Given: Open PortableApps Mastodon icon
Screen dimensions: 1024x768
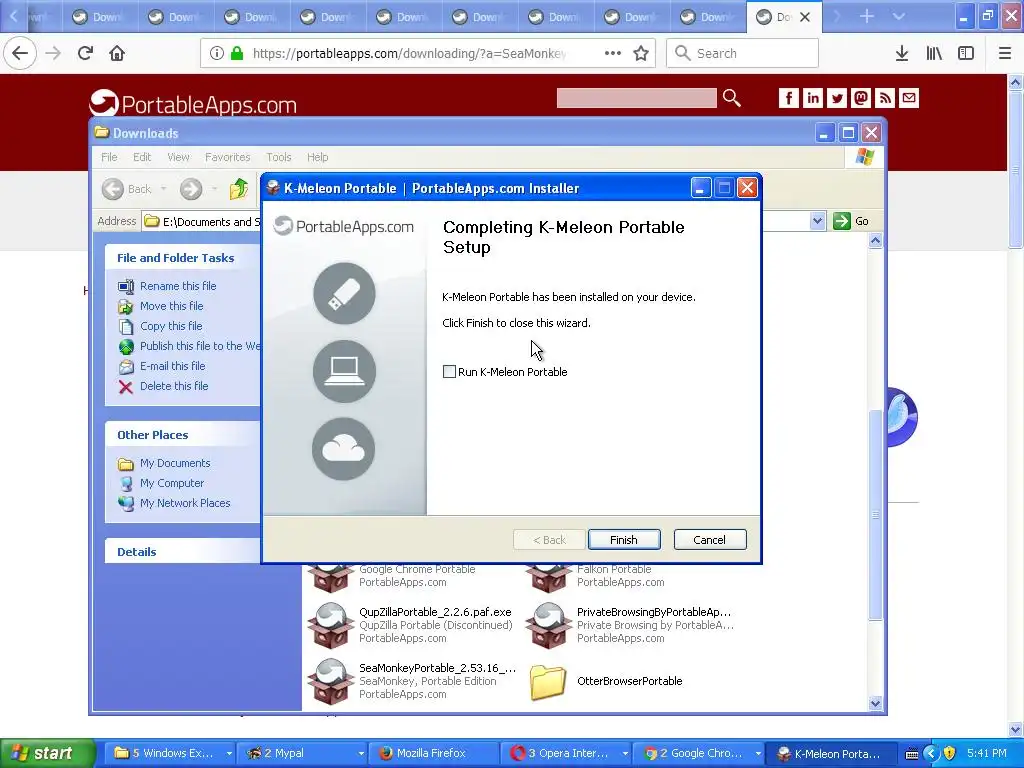Looking at the screenshot, I should pos(861,98).
